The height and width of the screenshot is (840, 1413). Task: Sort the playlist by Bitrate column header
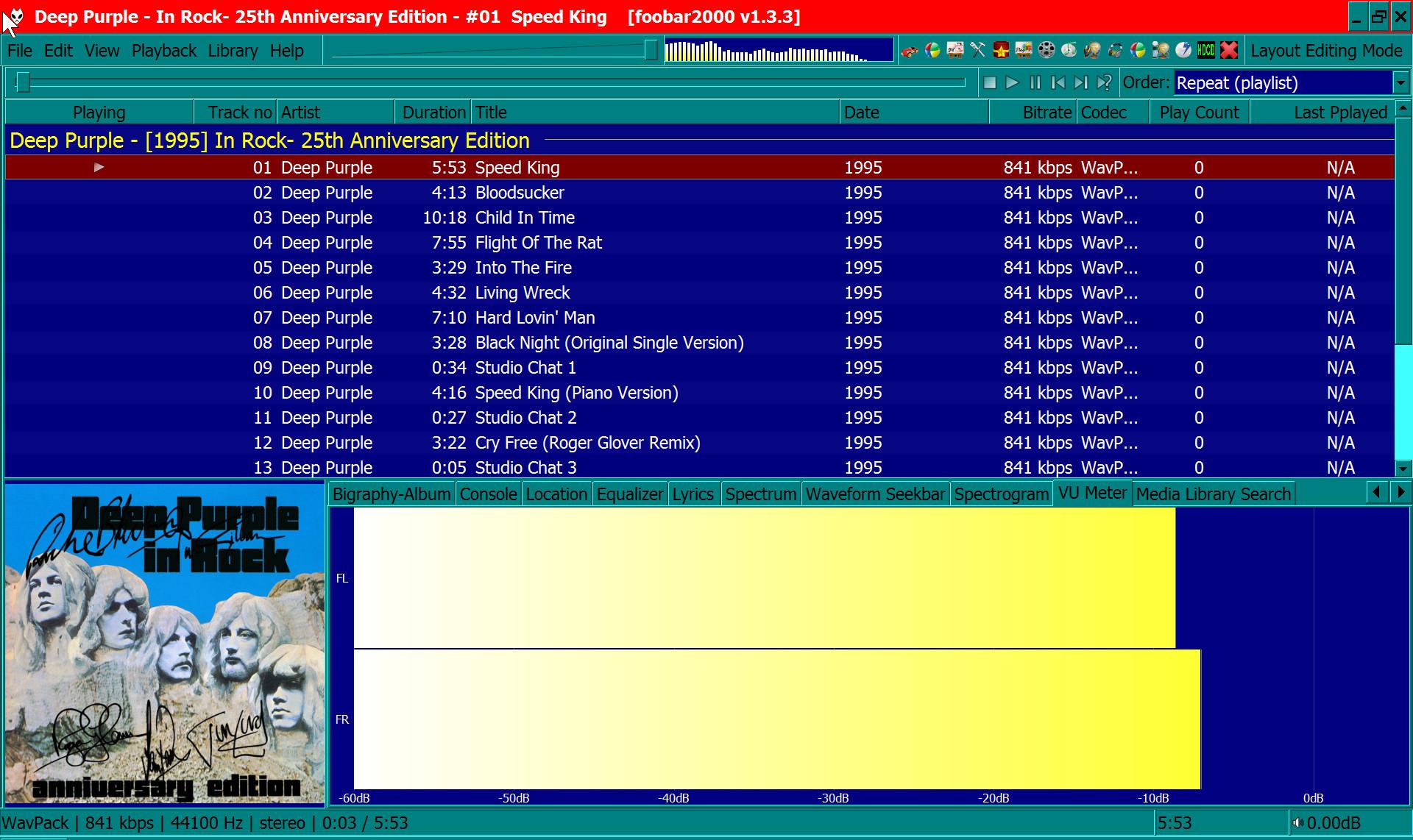[1047, 113]
